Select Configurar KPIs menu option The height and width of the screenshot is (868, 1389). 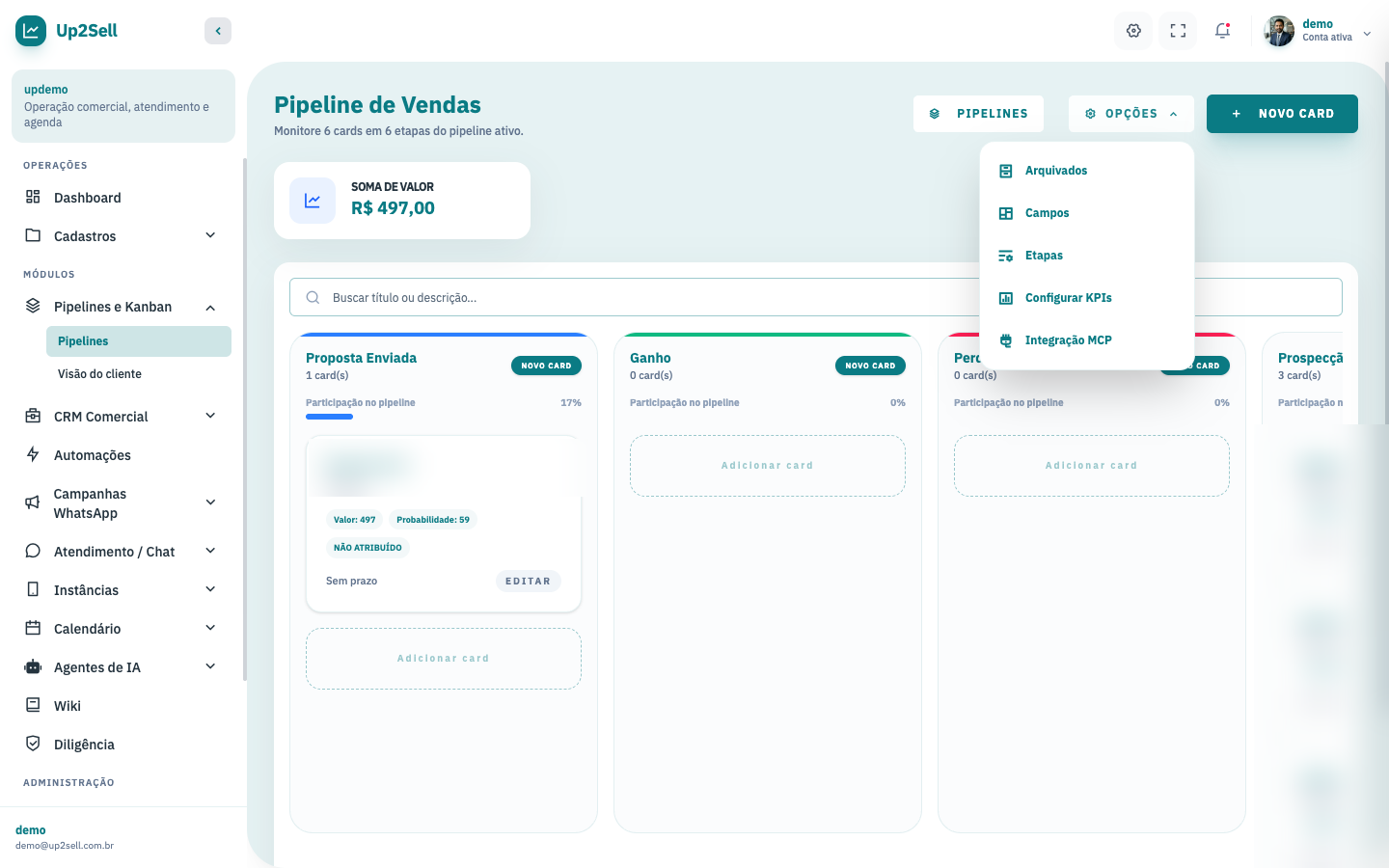point(1087,298)
